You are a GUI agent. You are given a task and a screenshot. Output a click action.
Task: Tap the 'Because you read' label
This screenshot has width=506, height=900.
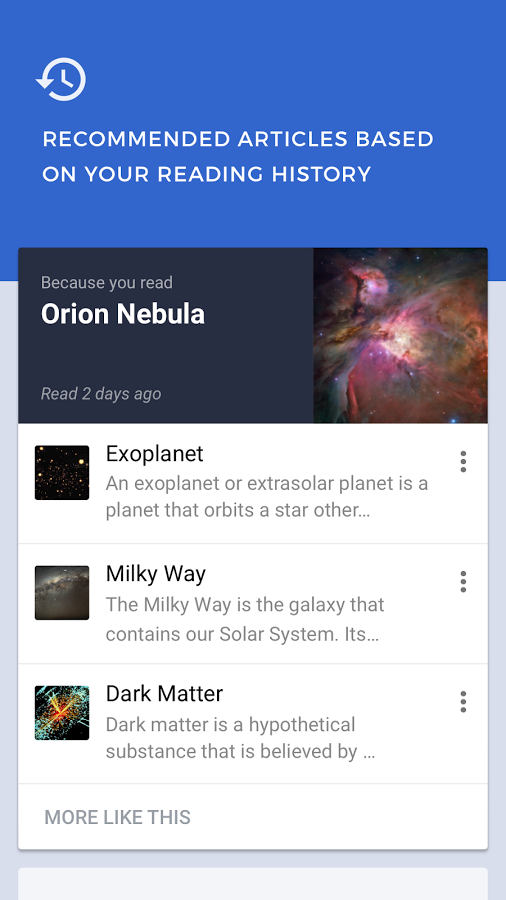107,282
